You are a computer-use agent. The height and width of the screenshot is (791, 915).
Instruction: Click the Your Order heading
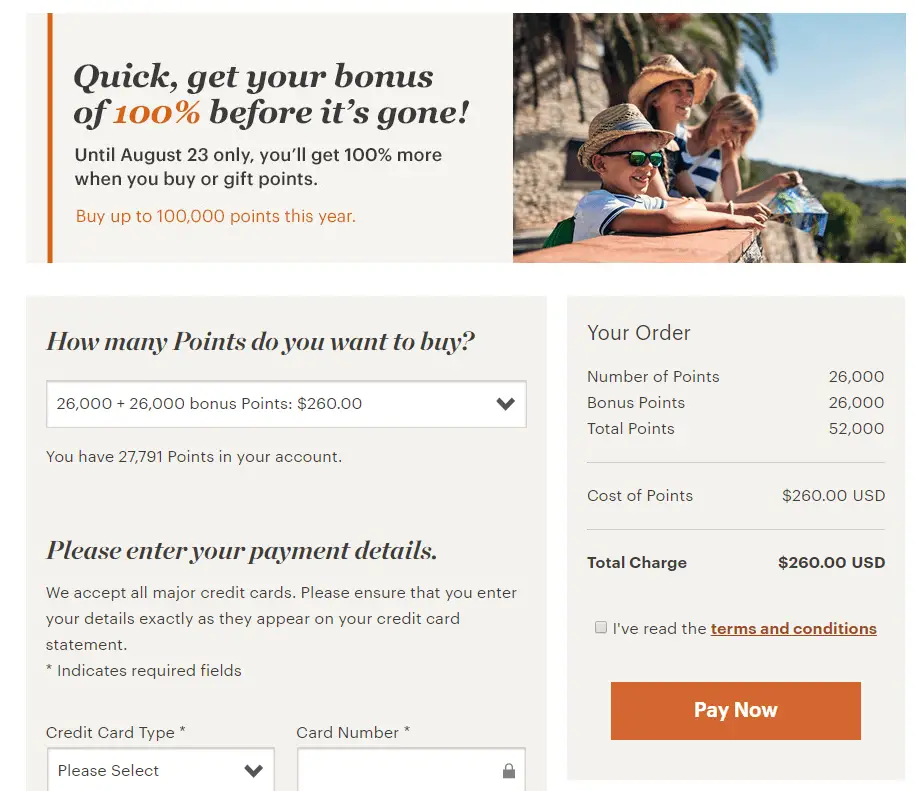pyautogui.click(x=639, y=333)
